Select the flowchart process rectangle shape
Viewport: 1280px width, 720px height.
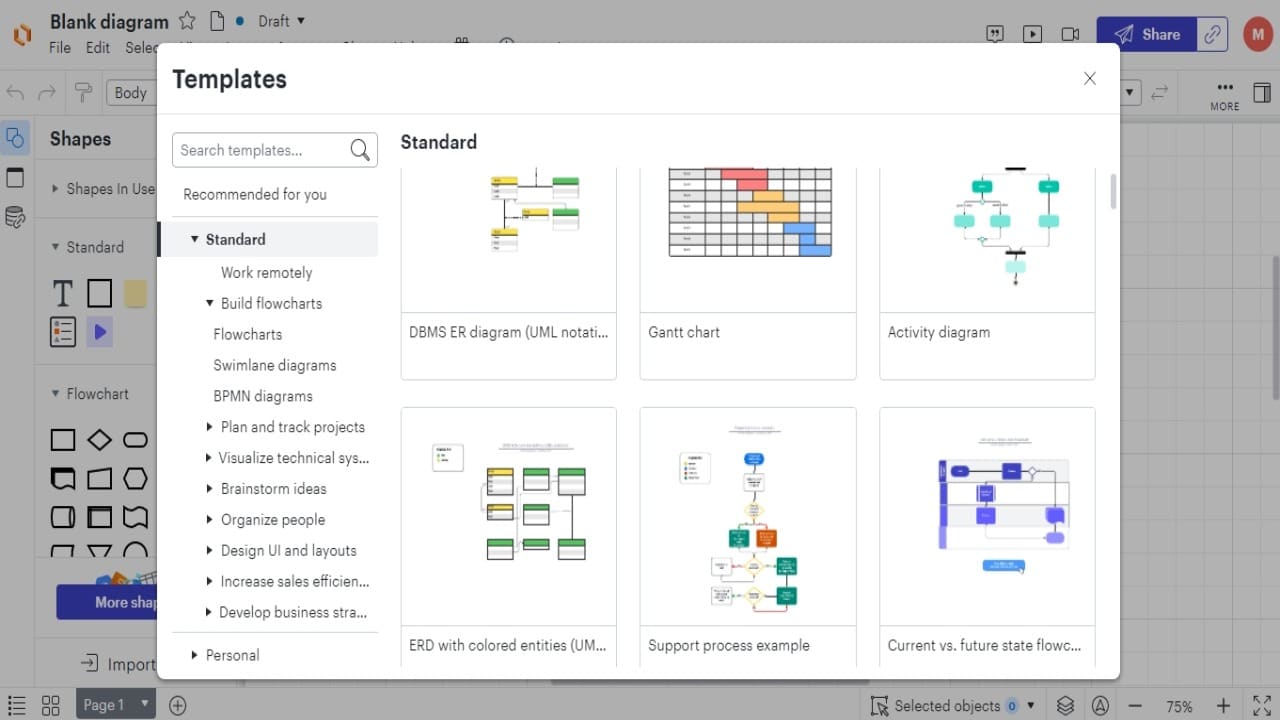(62, 440)
